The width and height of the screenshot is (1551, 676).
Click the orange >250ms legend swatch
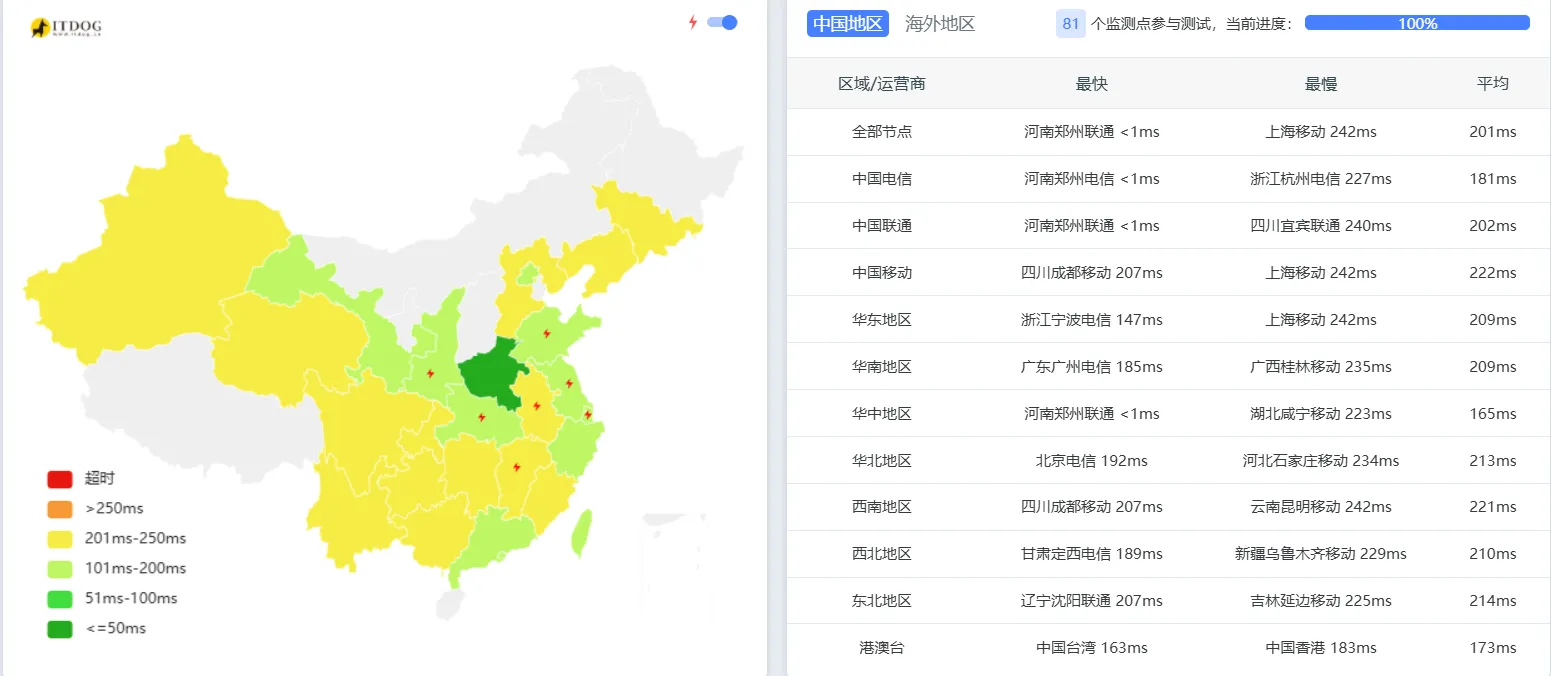tap(60, 509)
